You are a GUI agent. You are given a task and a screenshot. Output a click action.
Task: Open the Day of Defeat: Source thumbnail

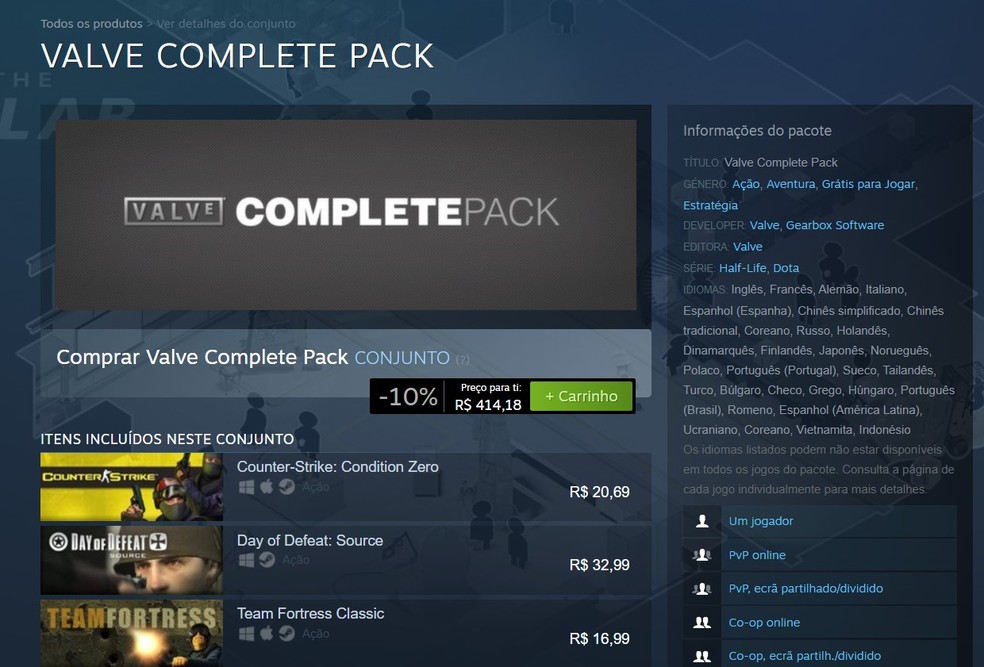click(132, 560)
